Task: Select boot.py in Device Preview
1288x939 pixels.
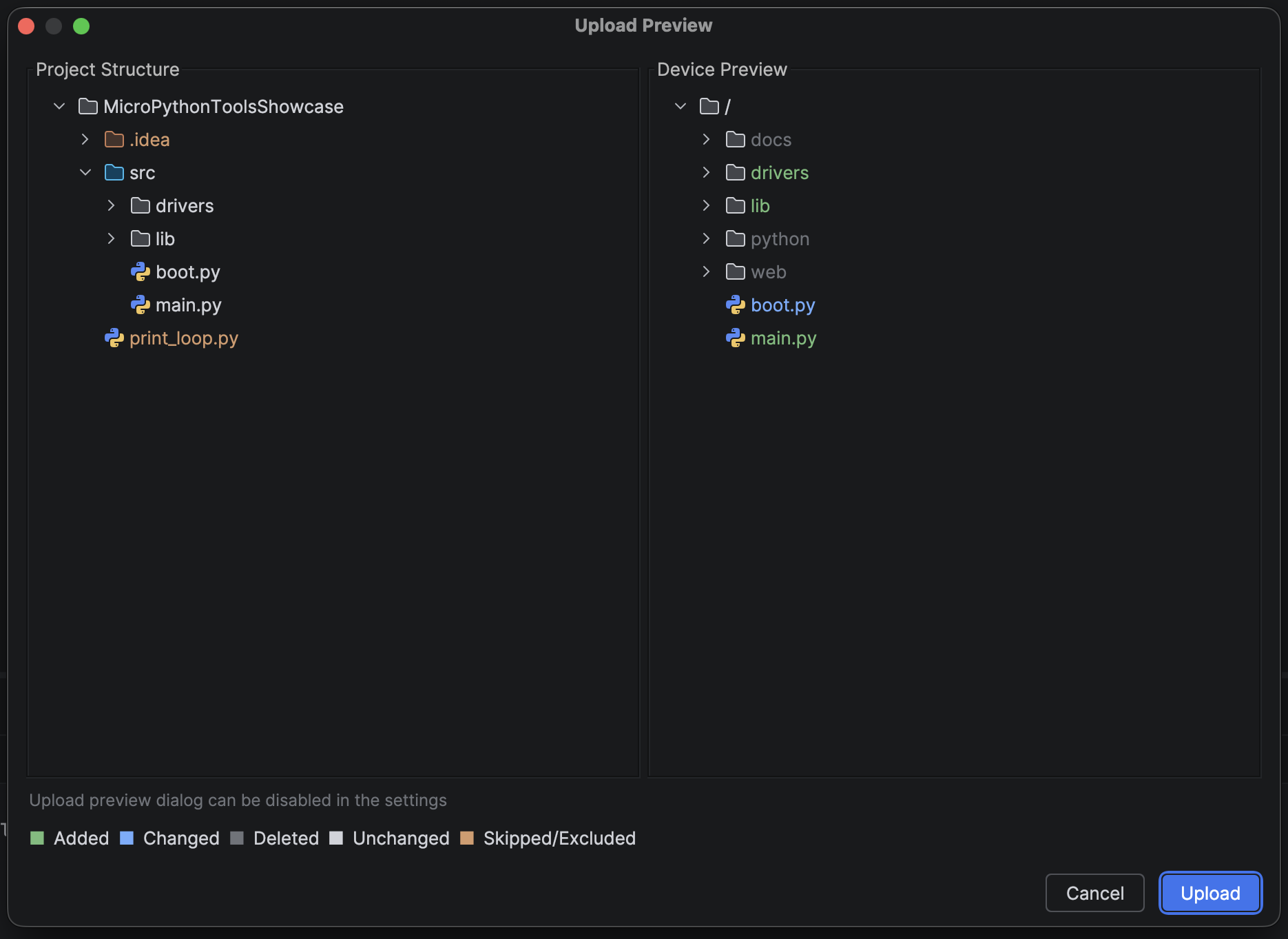Action: (783, 305)
